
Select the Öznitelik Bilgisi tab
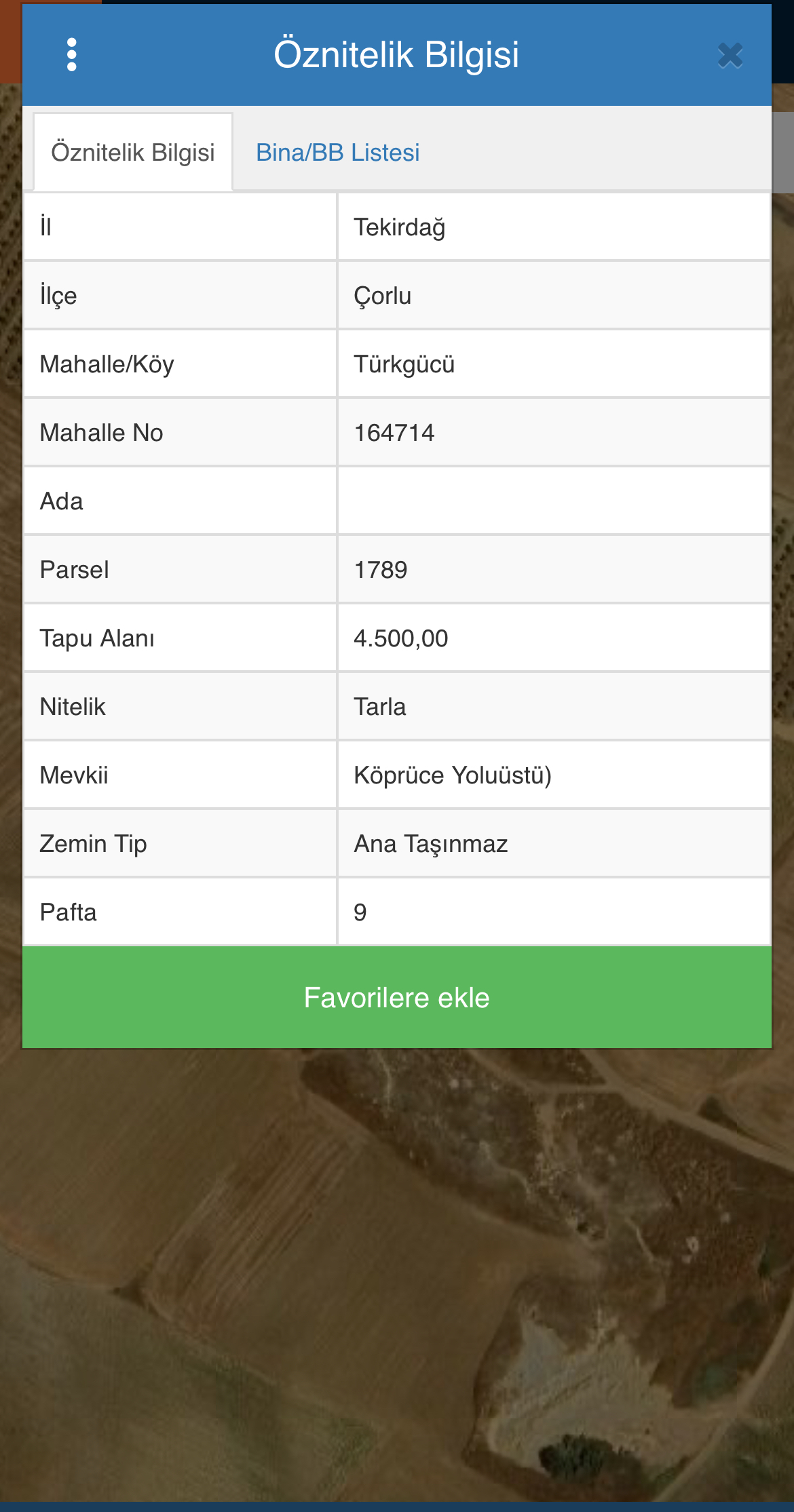click(x=133, y=153)
